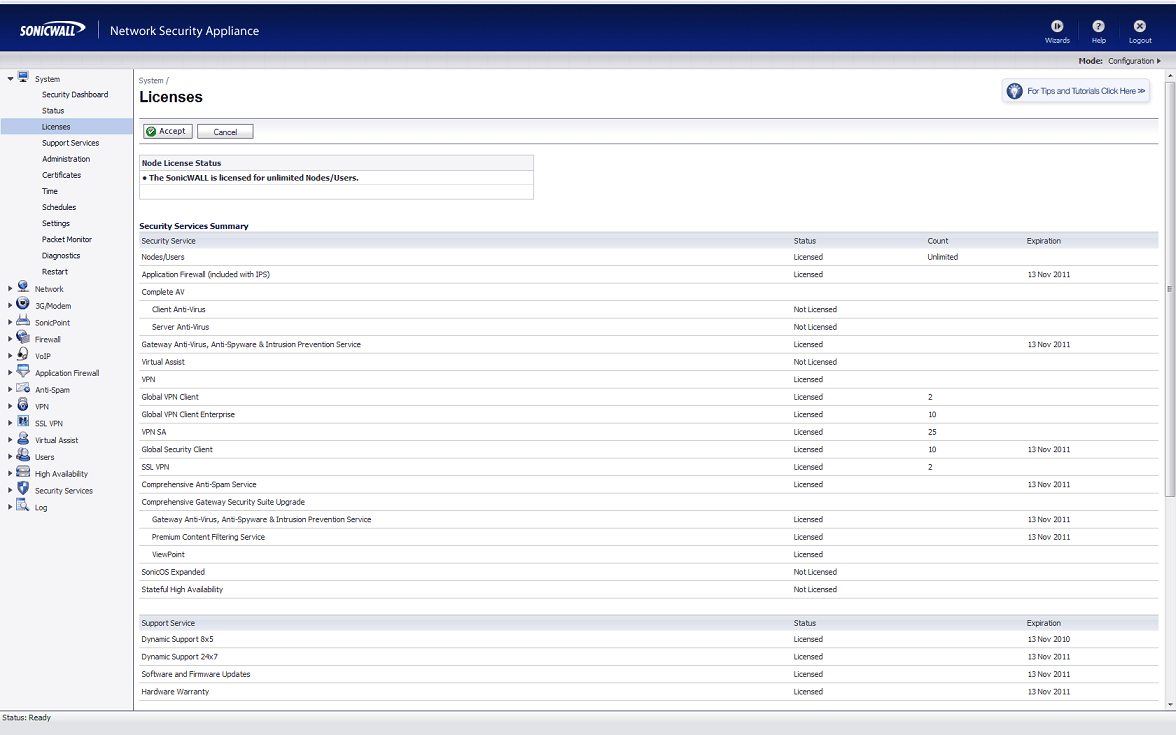
Task: Click the page scrollbar thumb
Action: coord(1169,289)
